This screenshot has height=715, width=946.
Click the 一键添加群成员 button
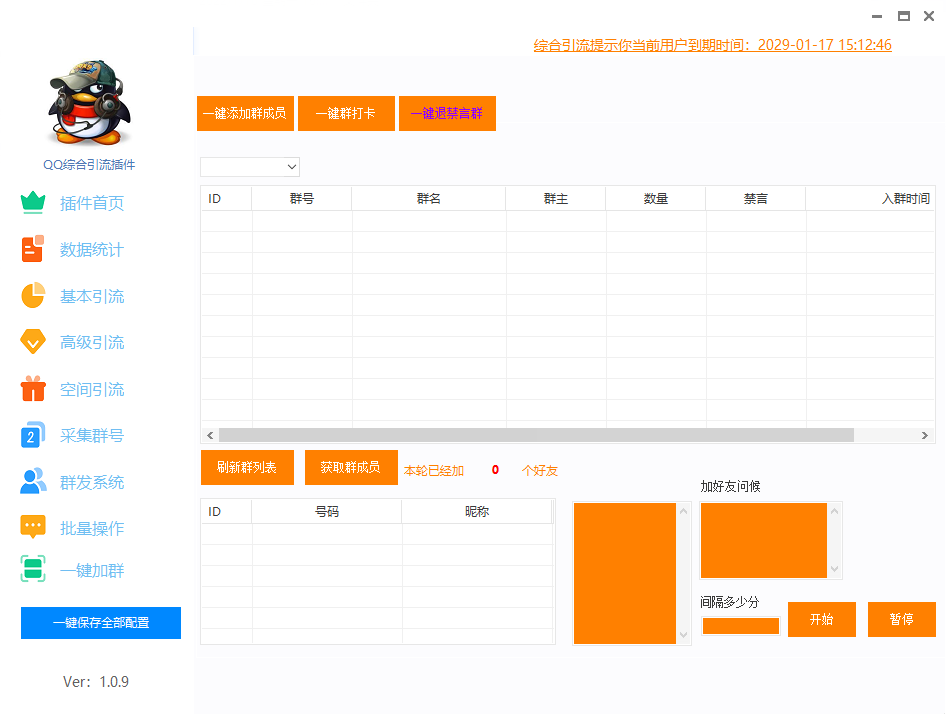point(245,114)
